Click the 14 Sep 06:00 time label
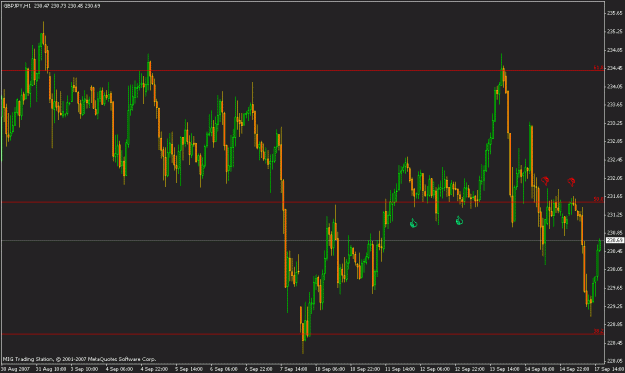Screen dimensions: 625x373 coord(539,369)
